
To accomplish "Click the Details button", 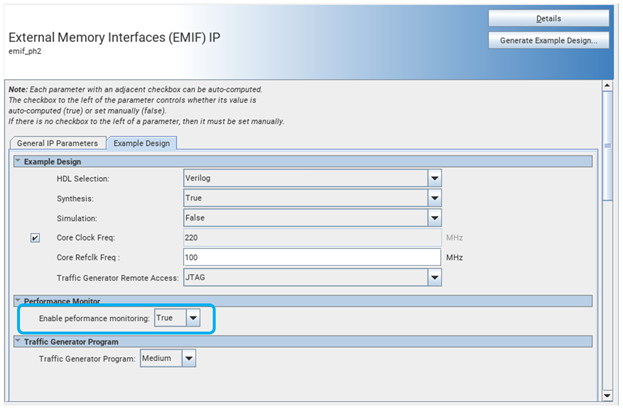I will click(548, 18).
